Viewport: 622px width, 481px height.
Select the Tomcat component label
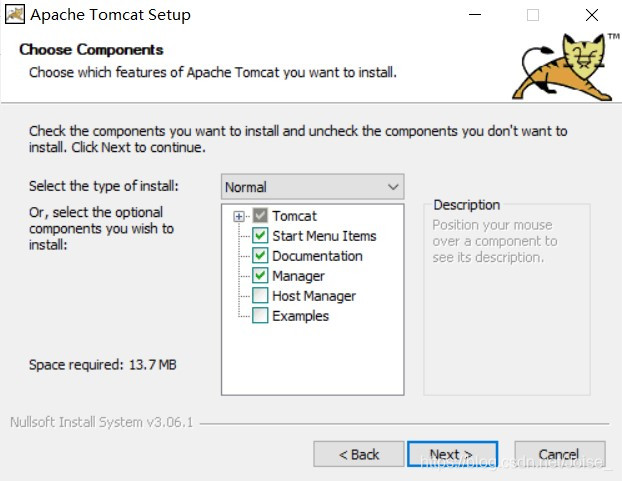[x=294, y=216]
